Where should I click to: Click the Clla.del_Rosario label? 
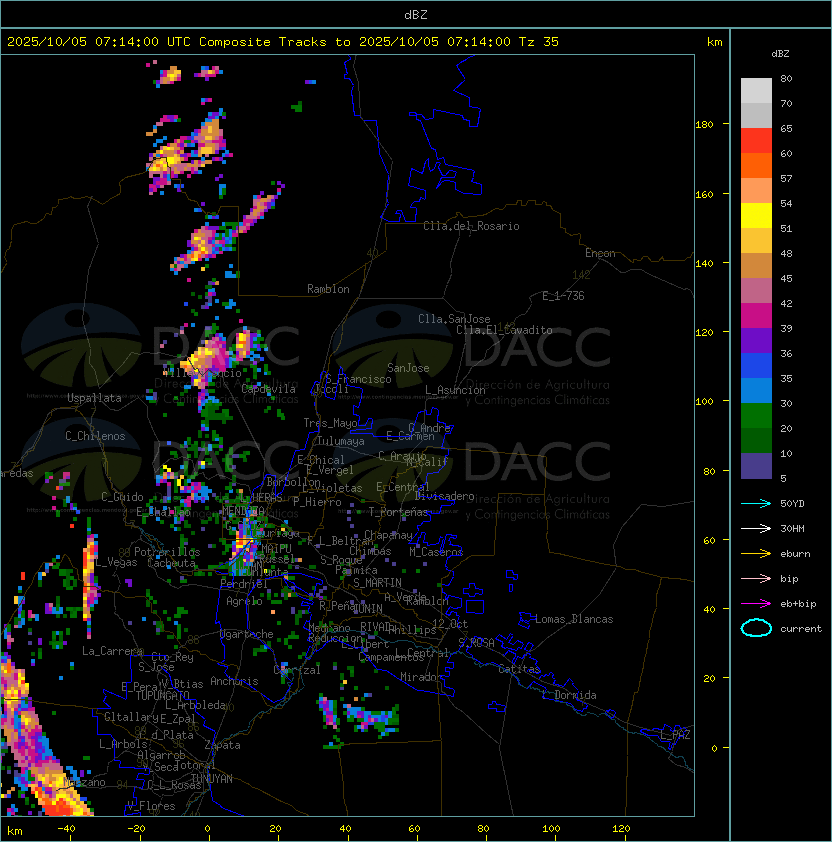tap(471, 226)
